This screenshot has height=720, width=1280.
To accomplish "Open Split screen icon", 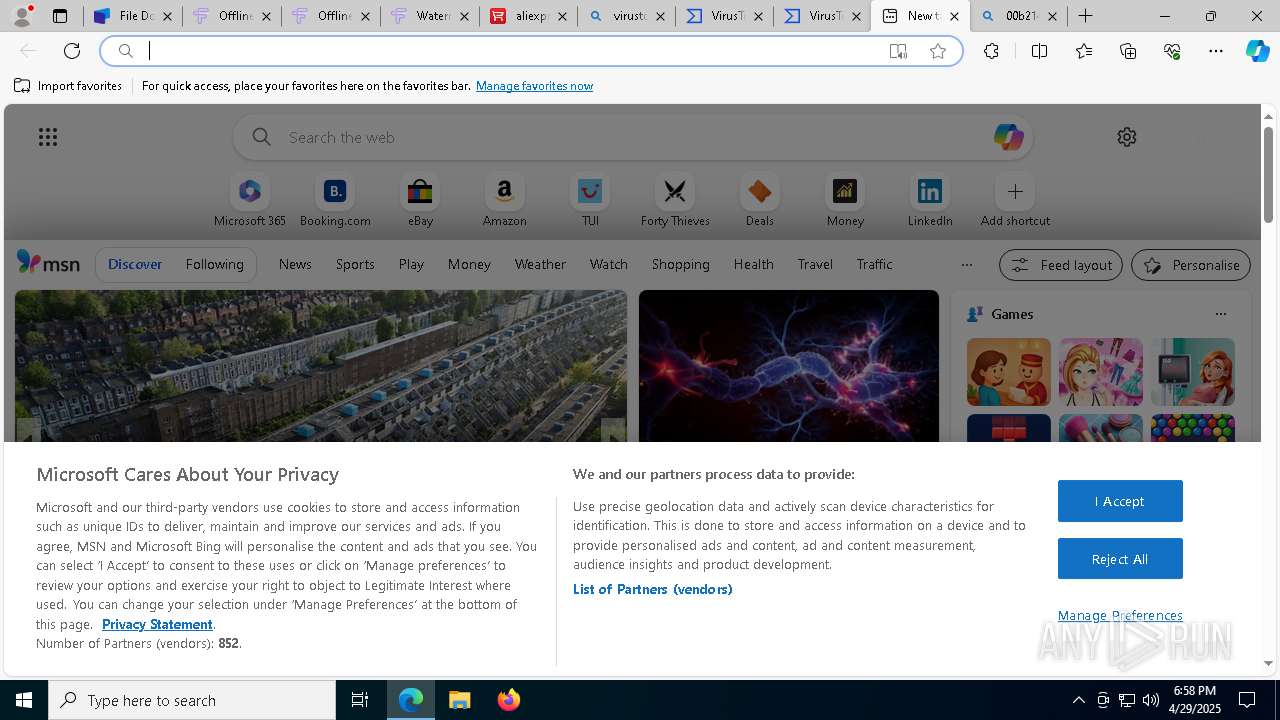I will (x=1039, y=51).
